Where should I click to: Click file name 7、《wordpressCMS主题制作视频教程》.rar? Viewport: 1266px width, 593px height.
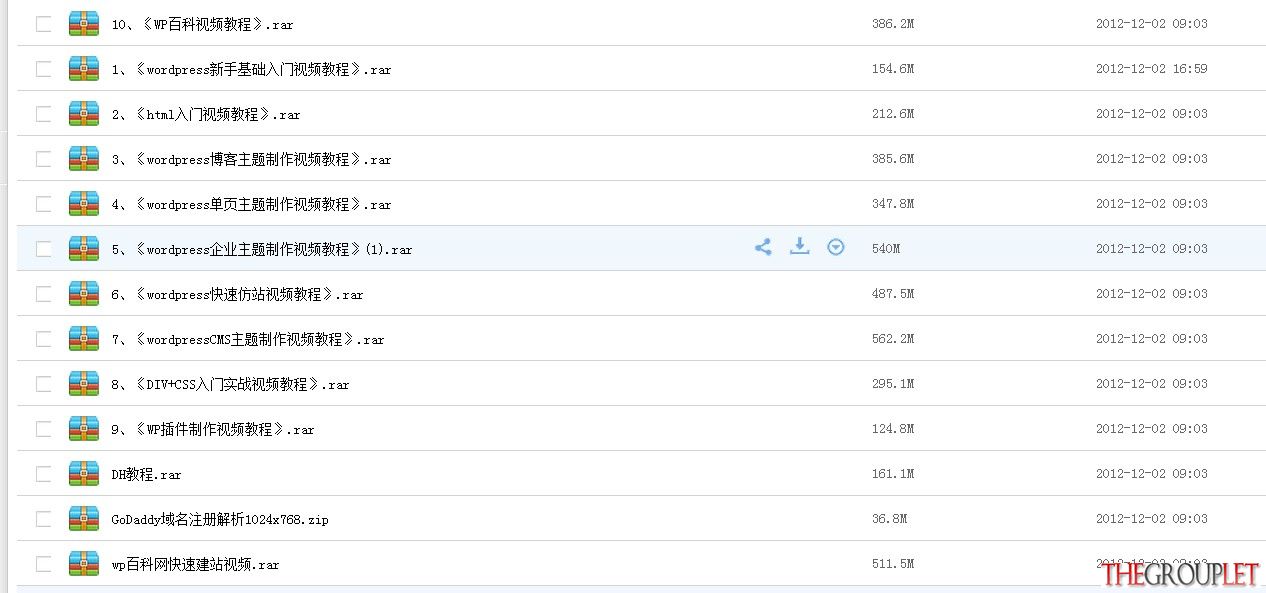pyautogui.click(x=248, y=339)
